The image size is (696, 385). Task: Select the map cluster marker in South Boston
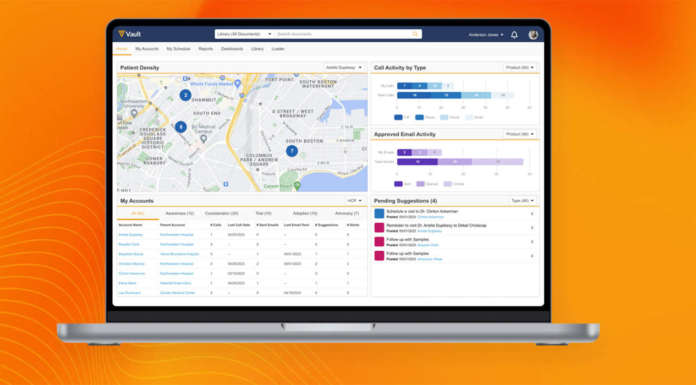tap(292, 151)
